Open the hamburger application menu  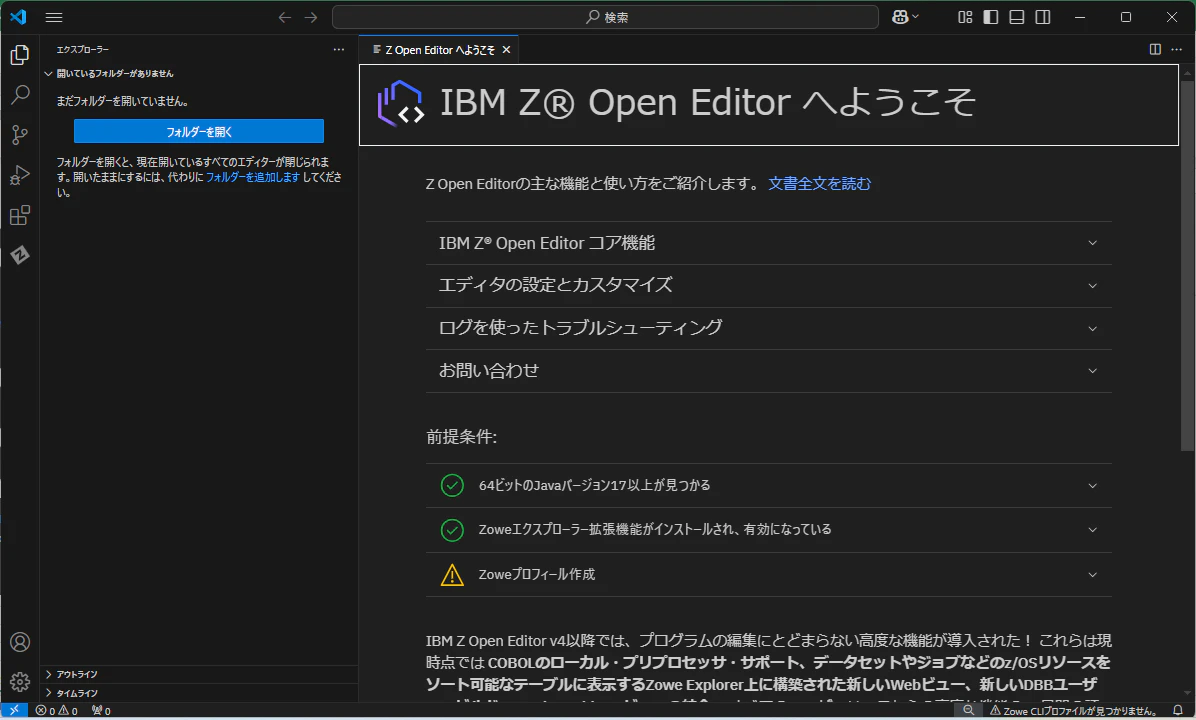coord(54,17)
